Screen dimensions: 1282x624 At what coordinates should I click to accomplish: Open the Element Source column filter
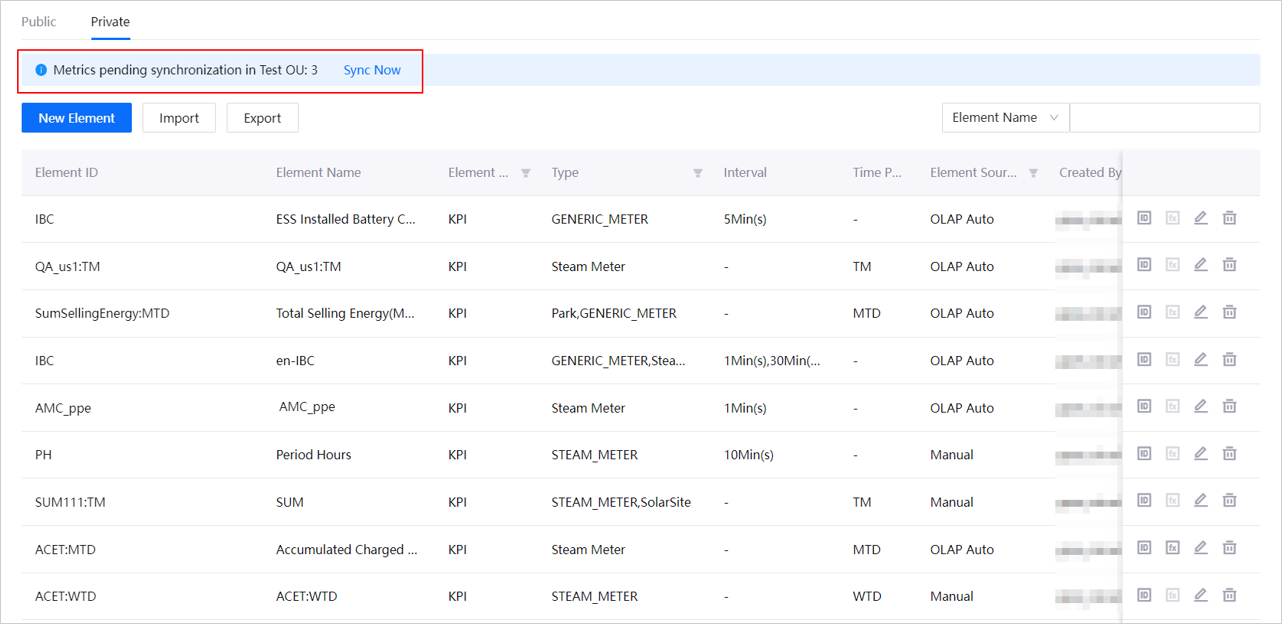coord(1033,173)
